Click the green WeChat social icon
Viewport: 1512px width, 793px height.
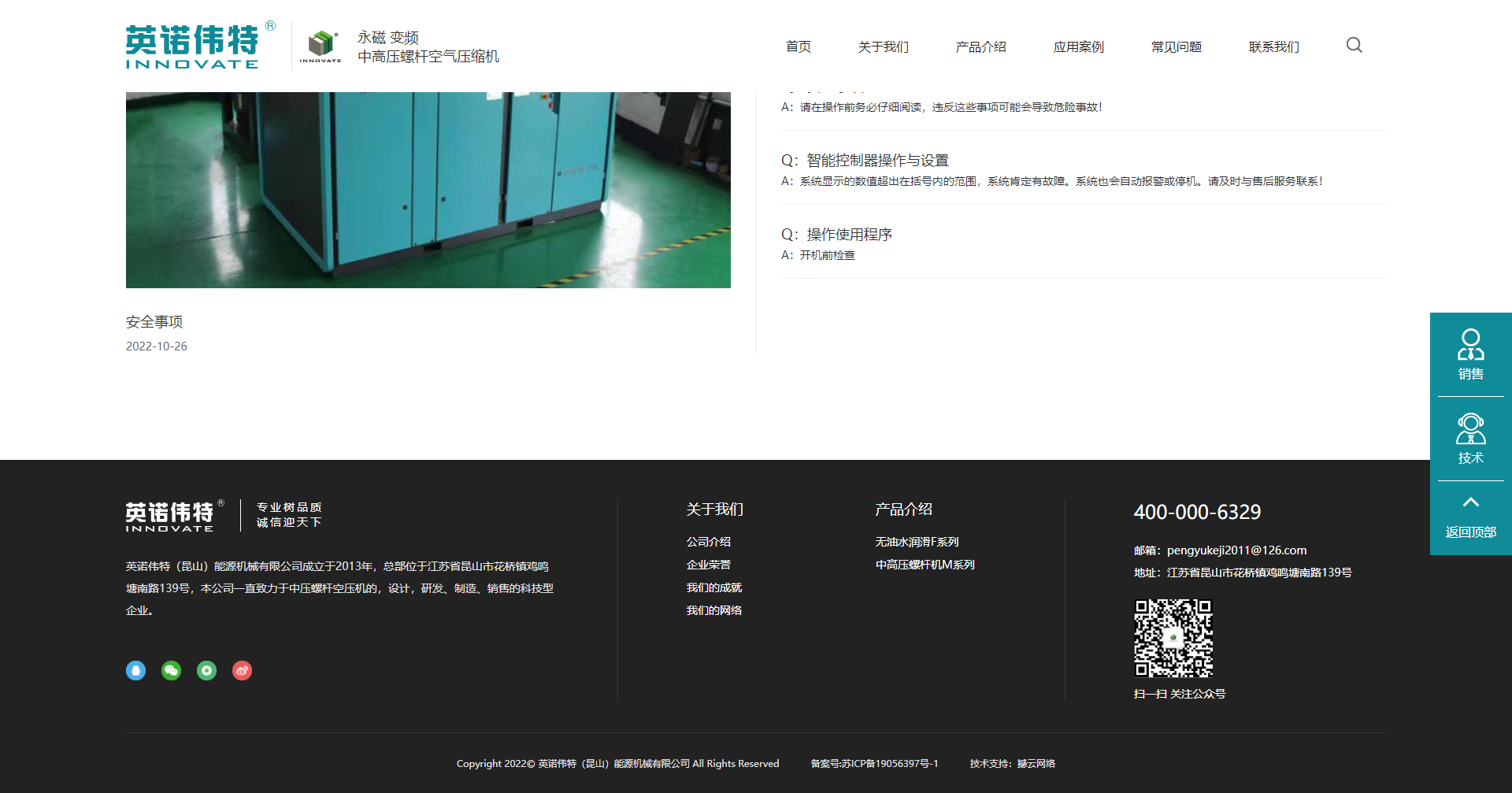[171, 670]
